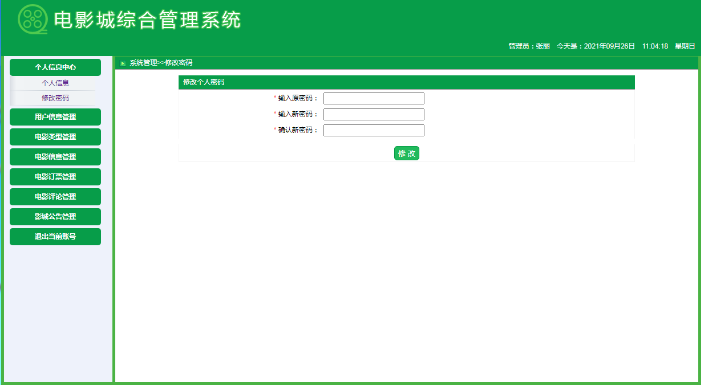Open the 个人信息 submenu link
Screen dimensions: 701x385
pos(55,83)
